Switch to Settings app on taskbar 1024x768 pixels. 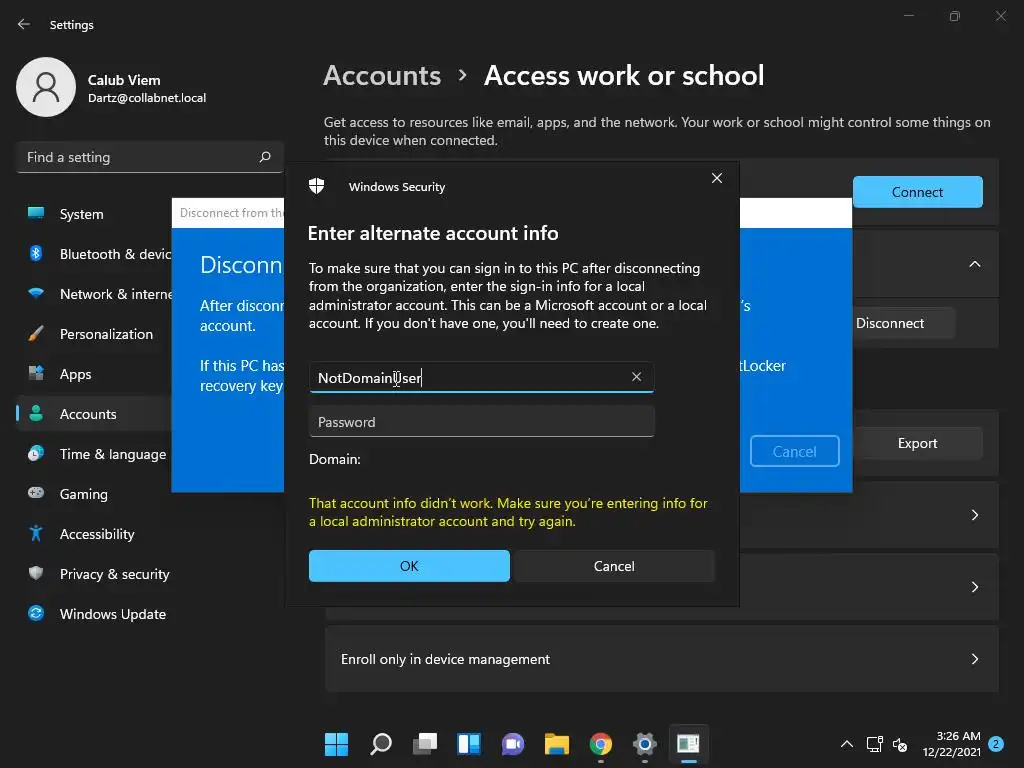pyautogui.click(x=645, y=744)
